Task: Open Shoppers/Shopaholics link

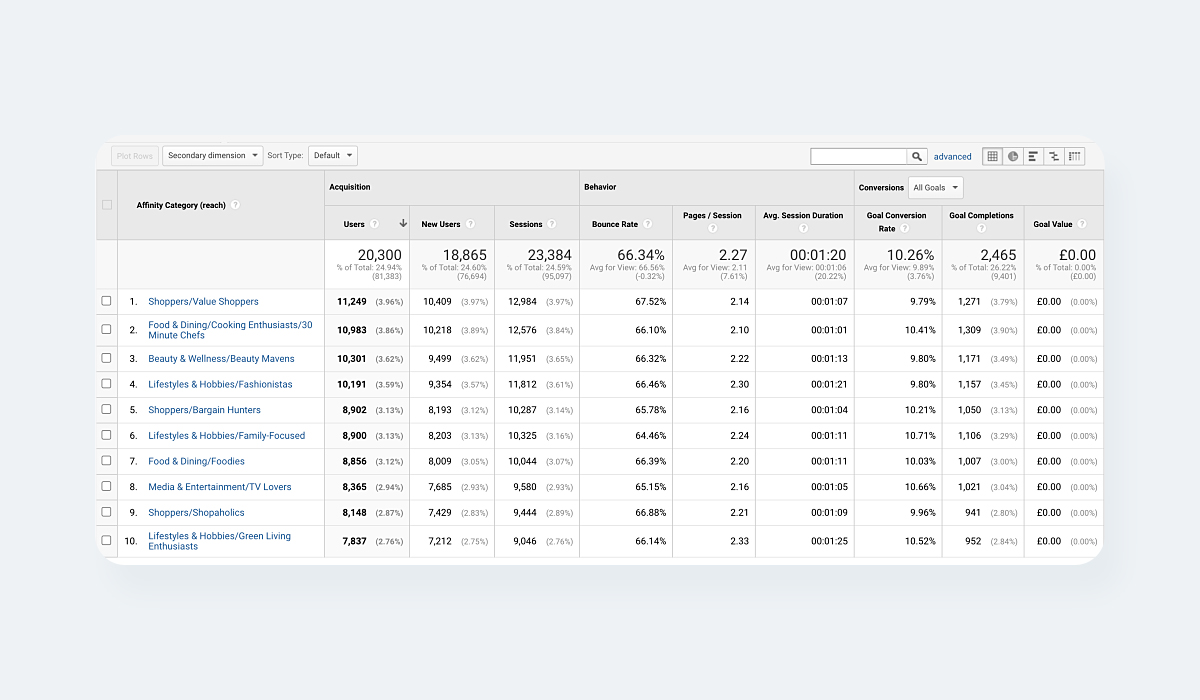Action: pos(196,513)
